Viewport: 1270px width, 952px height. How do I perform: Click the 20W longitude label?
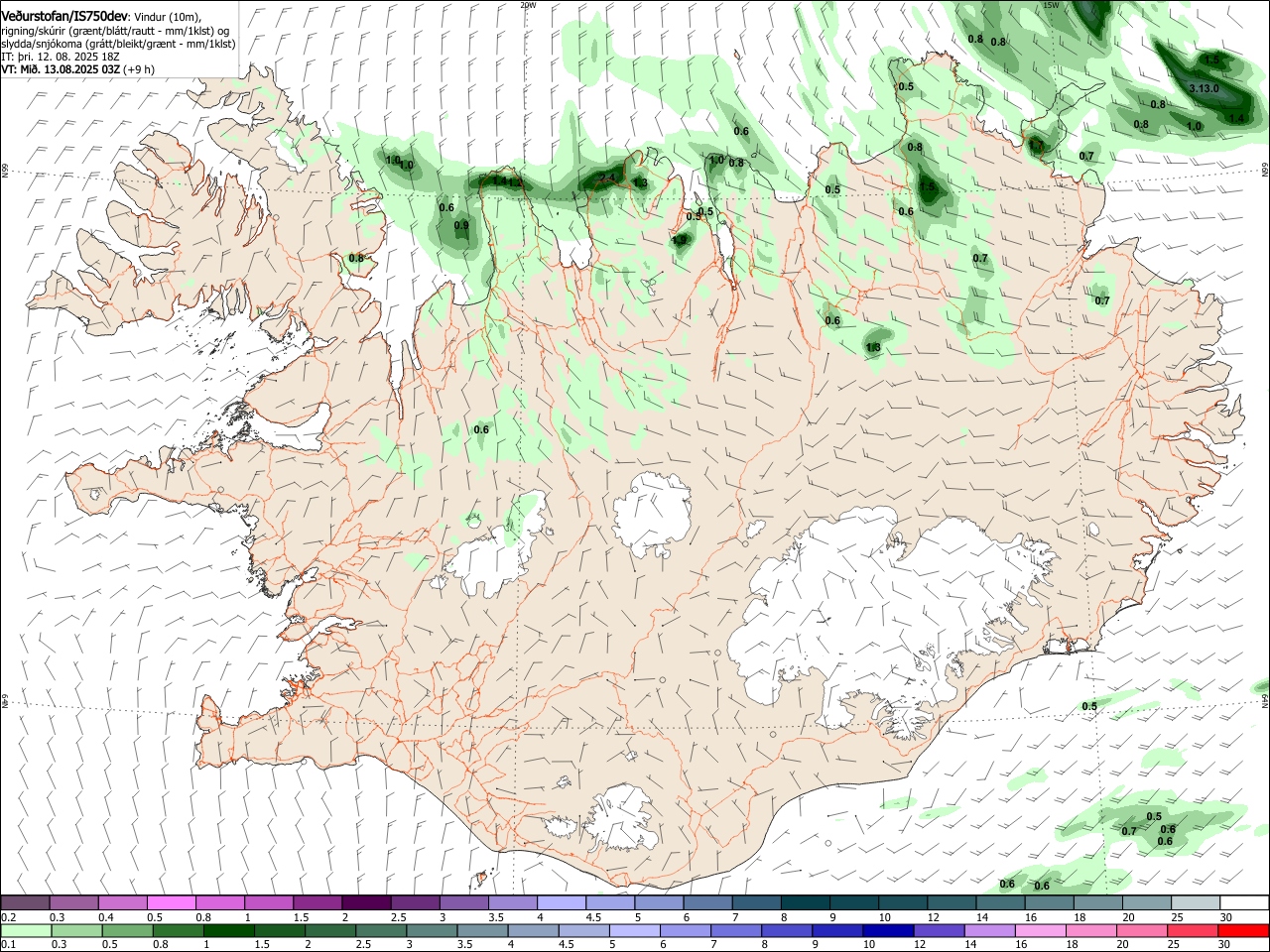pyautogui.click(x=528, y=5)
